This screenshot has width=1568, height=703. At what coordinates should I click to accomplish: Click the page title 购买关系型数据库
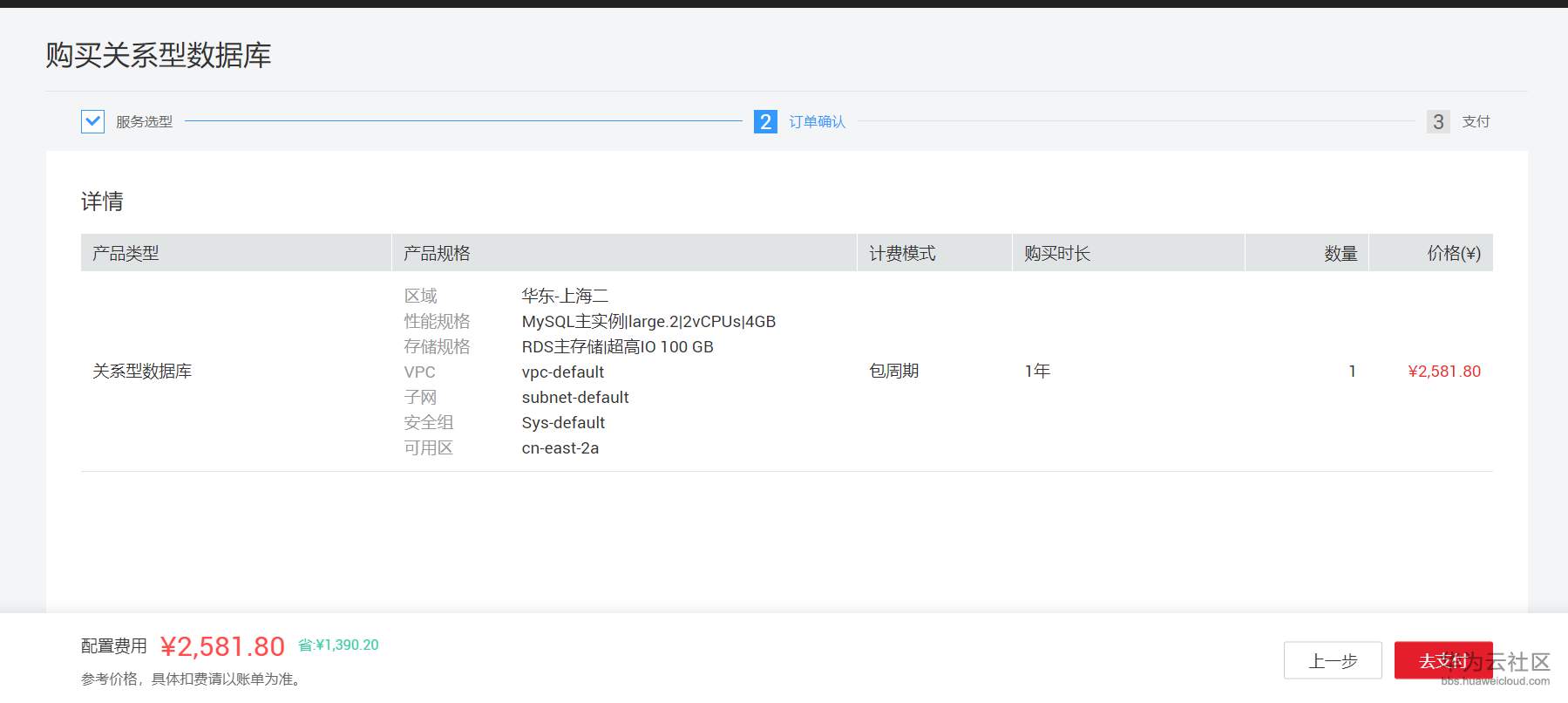coord(159,55)
